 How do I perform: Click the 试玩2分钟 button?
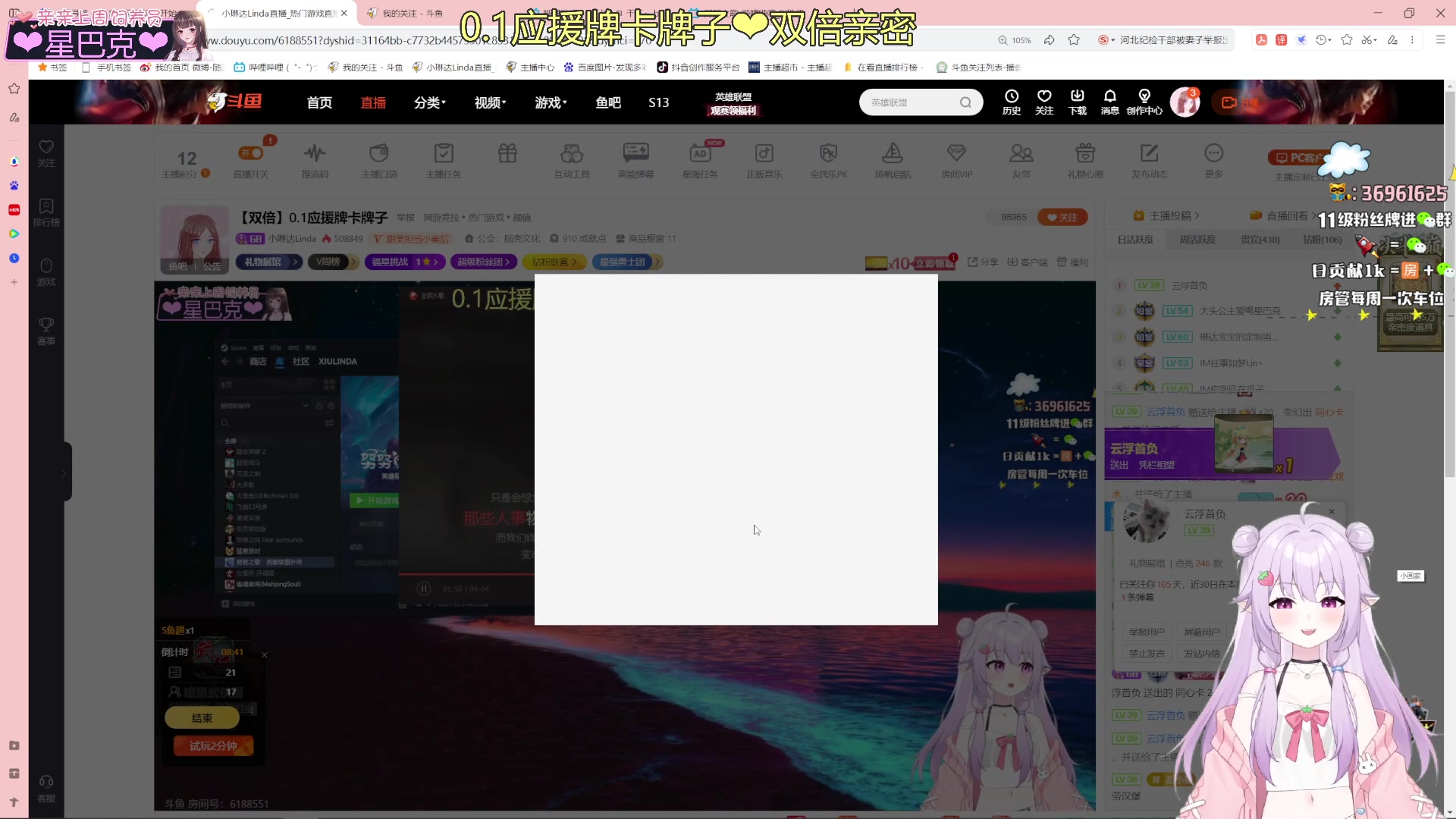click(x=213, y=746)
